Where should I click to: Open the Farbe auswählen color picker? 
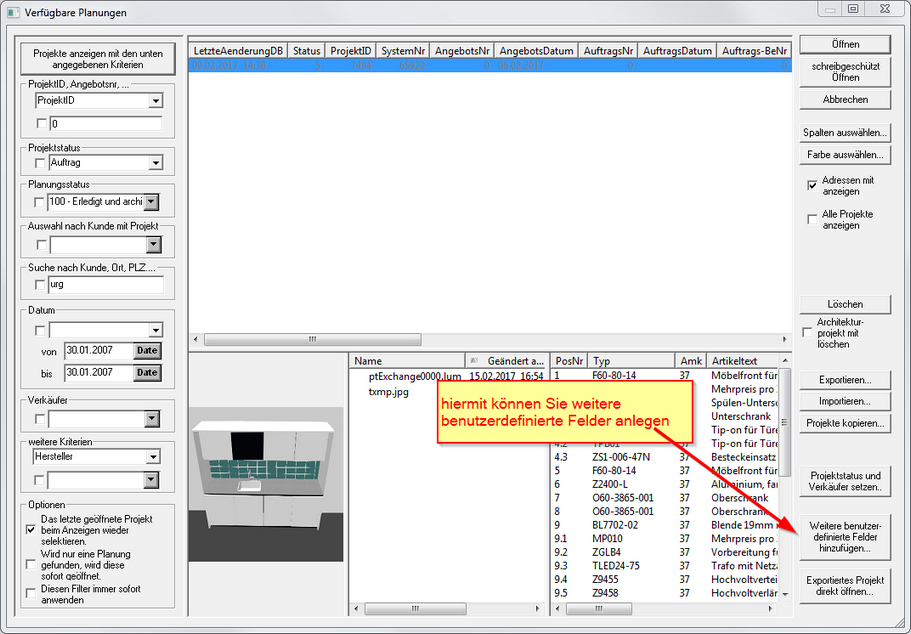click(x=845, y=155)
